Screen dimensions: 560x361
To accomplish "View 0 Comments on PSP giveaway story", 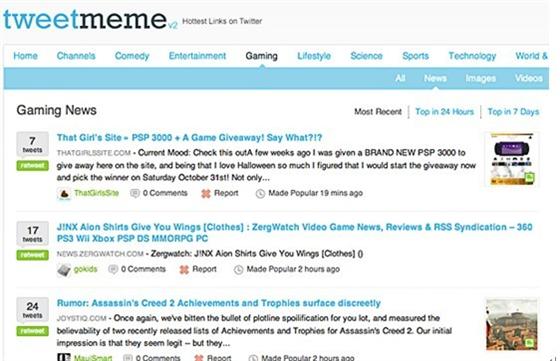I will pos(165,193).
